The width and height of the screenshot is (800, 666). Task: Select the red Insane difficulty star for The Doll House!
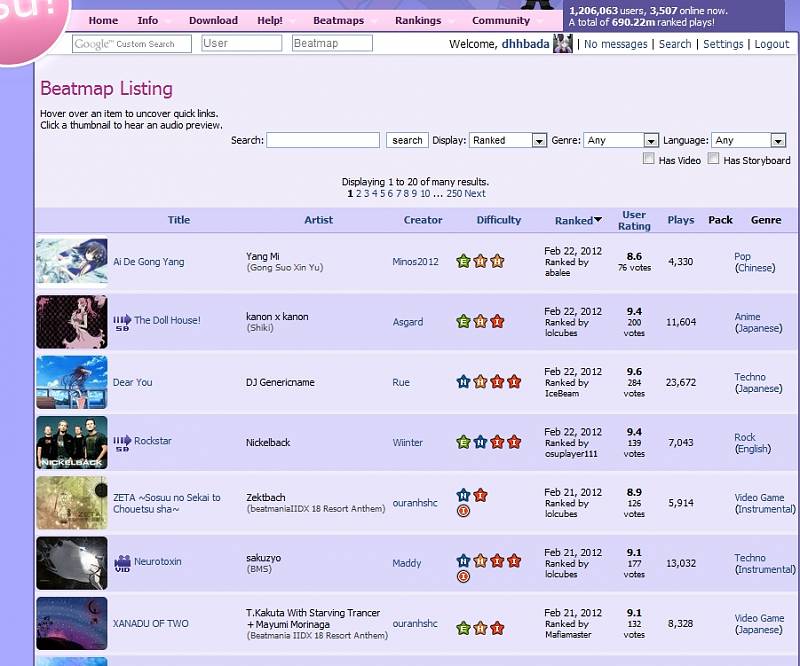[x=497, y=322]
